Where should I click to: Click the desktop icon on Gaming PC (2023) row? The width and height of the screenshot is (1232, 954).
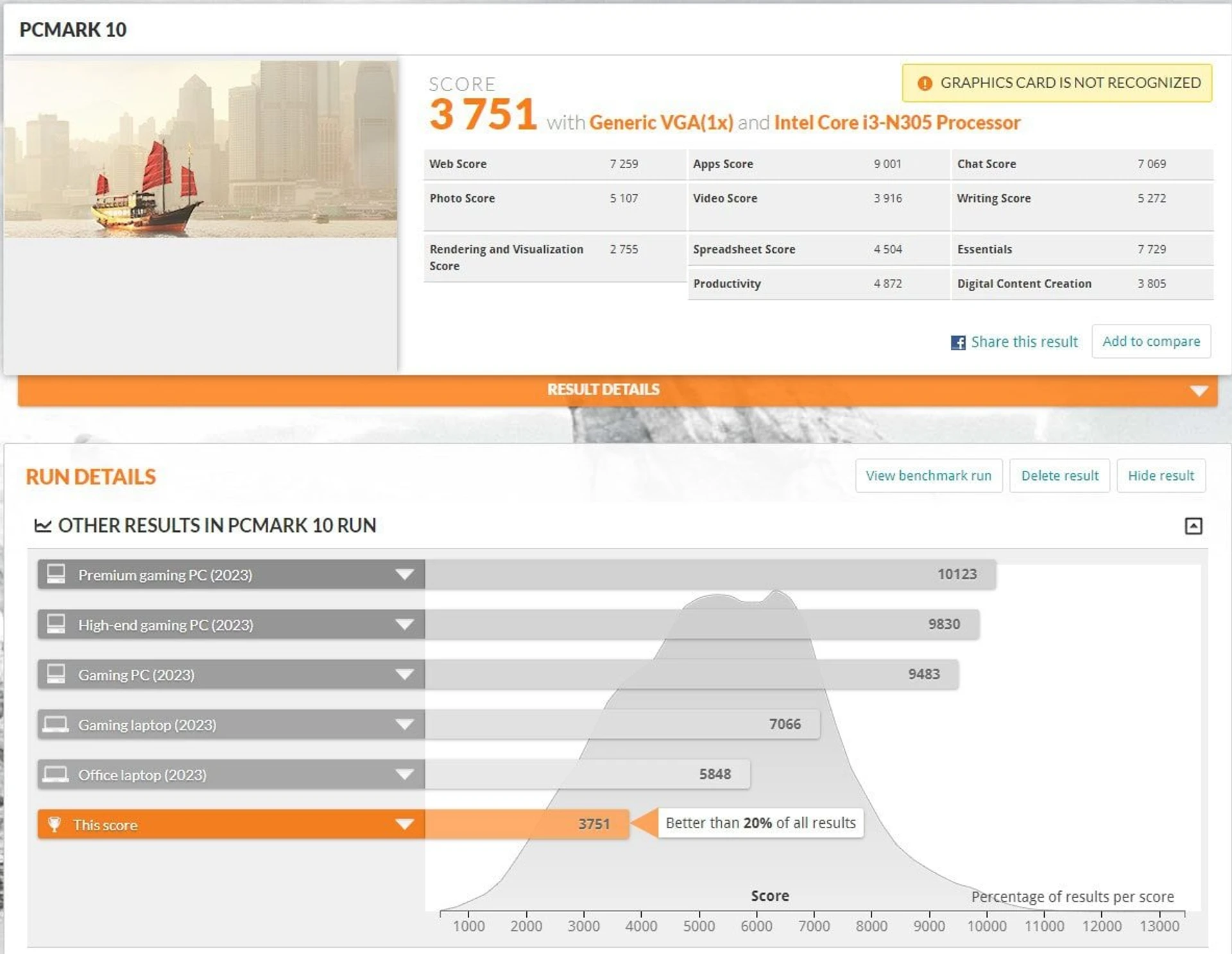click(56, 674)
